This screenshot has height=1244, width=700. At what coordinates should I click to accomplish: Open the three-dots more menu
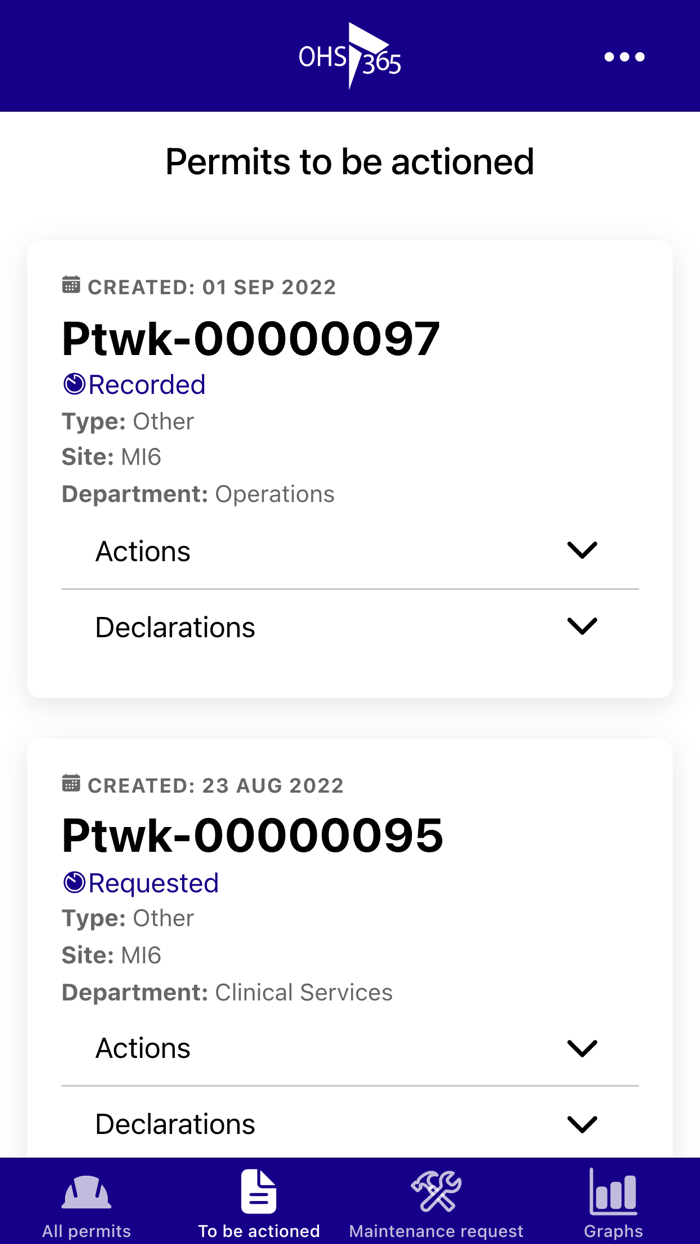coord(624,57)
